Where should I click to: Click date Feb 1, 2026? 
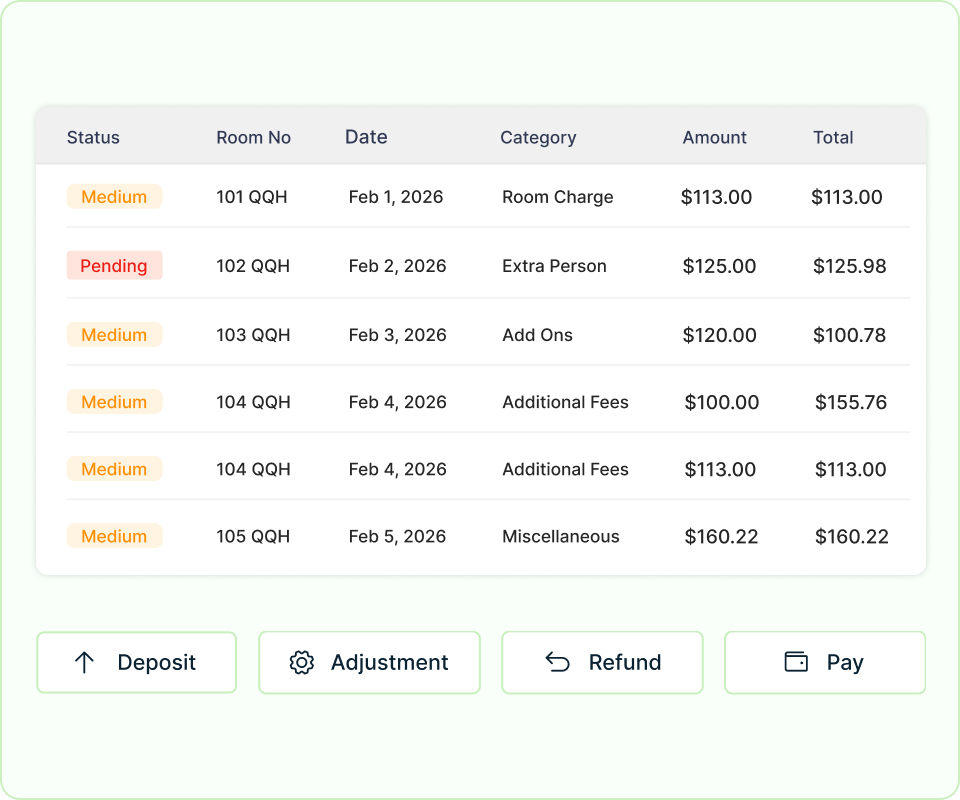point(396,197)
